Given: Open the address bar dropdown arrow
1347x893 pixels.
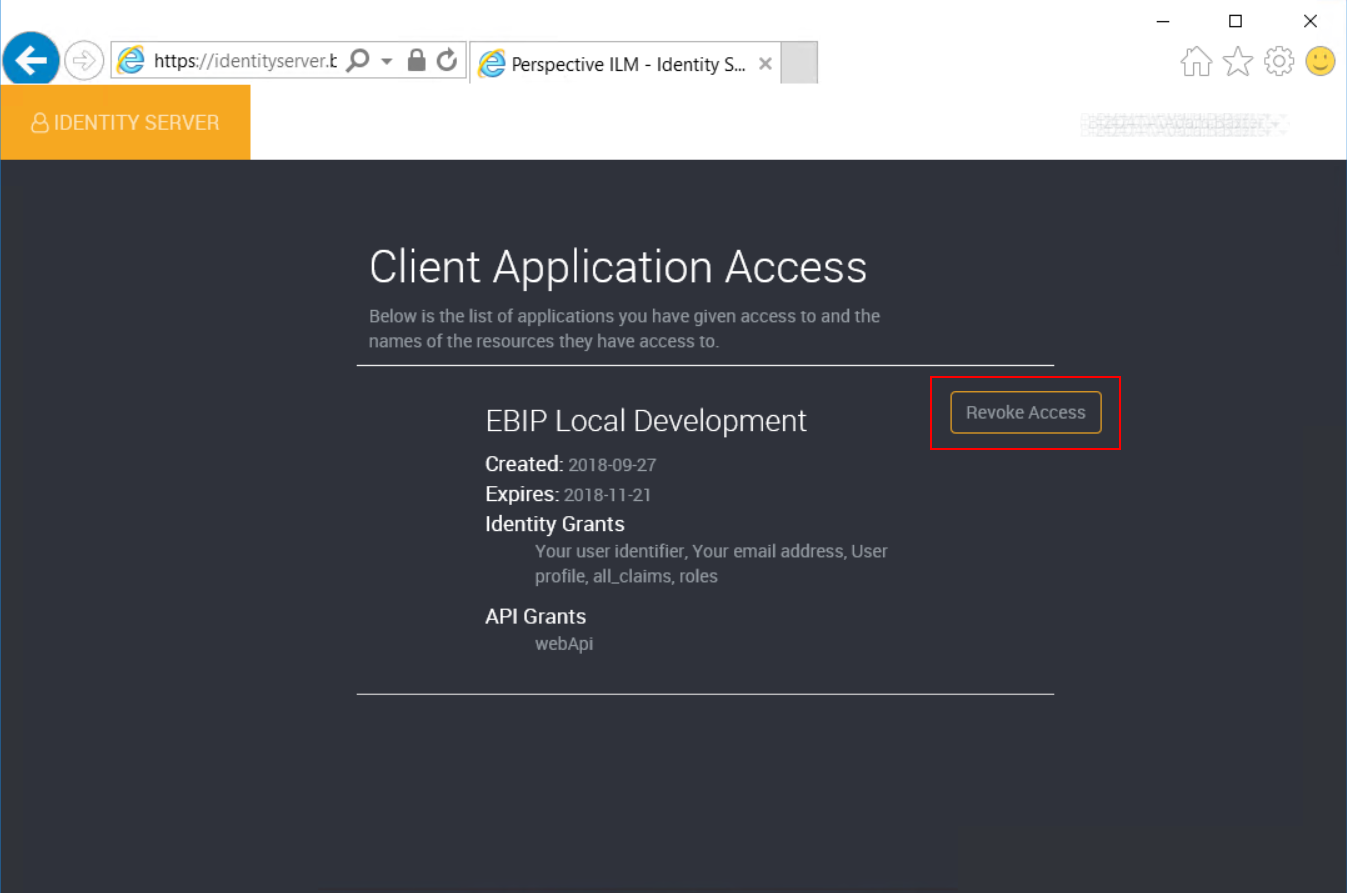Looking at the screenshot, I should click(x=387, y=62).
